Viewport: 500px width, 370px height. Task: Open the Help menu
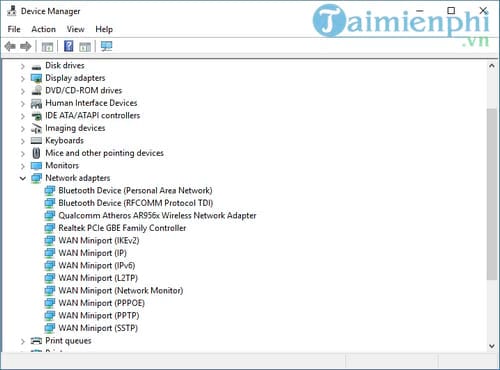104,29
